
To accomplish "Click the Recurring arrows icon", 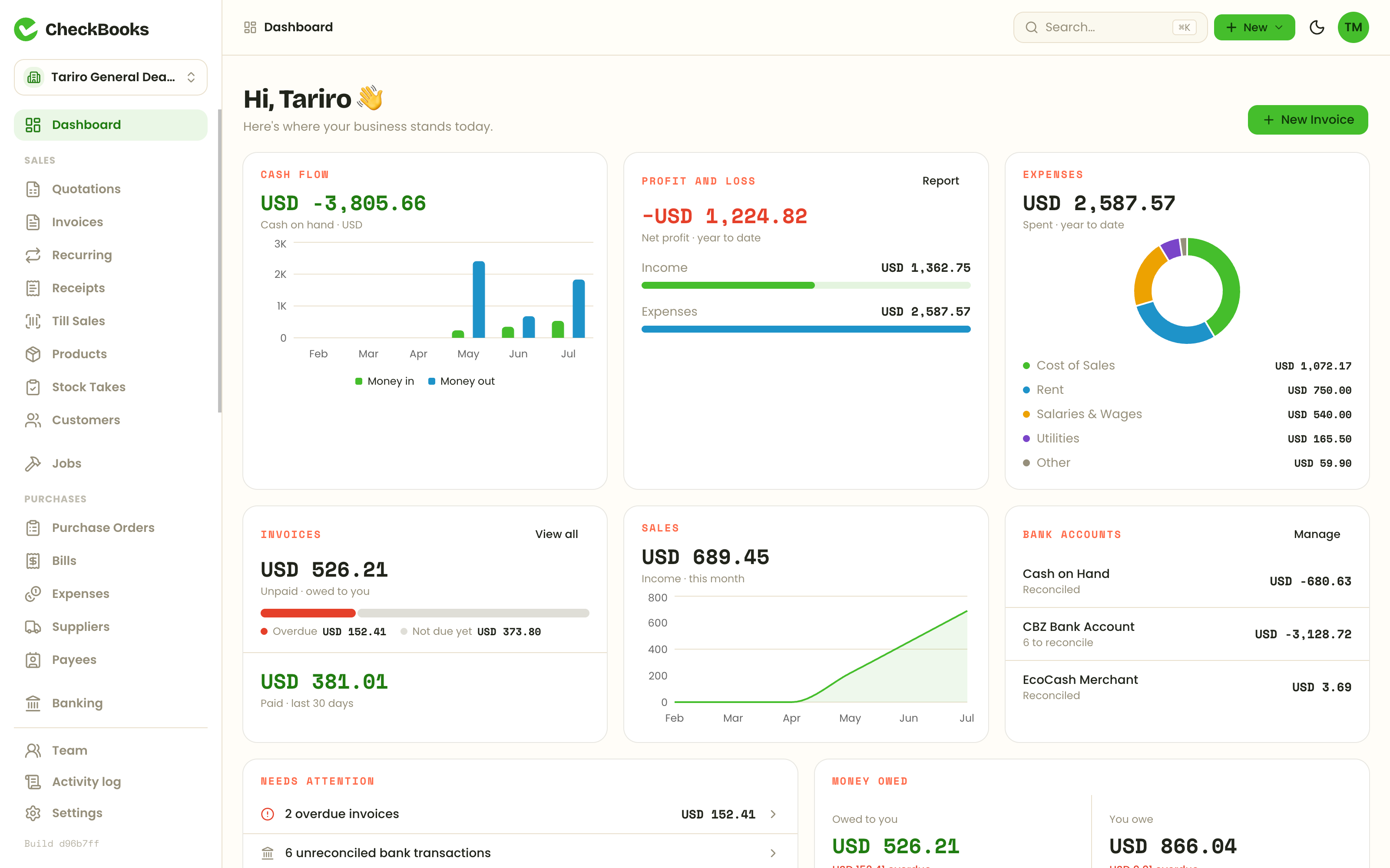I will (x=33, y=255).
